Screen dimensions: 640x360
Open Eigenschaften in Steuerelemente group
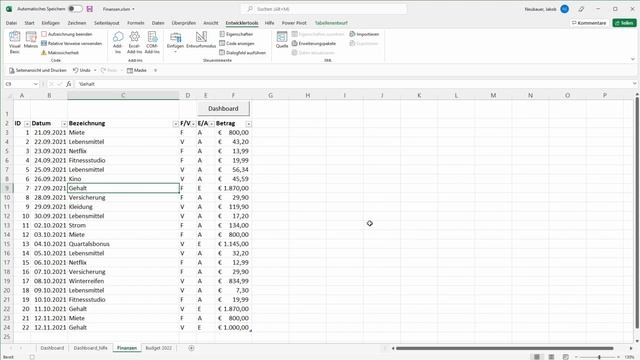click(236, 34)
